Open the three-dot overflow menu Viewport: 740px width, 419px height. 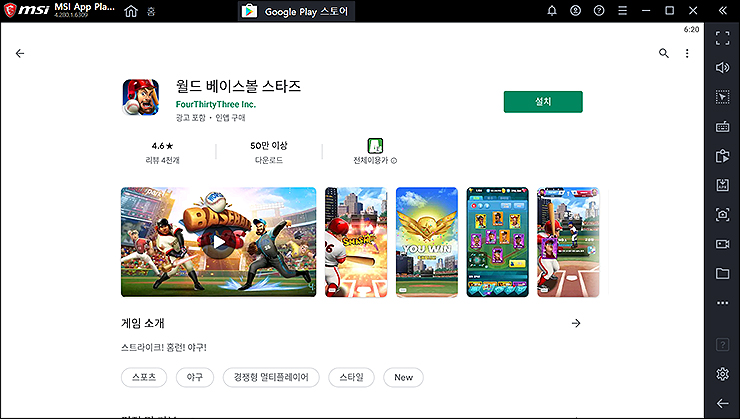[687, 53]
